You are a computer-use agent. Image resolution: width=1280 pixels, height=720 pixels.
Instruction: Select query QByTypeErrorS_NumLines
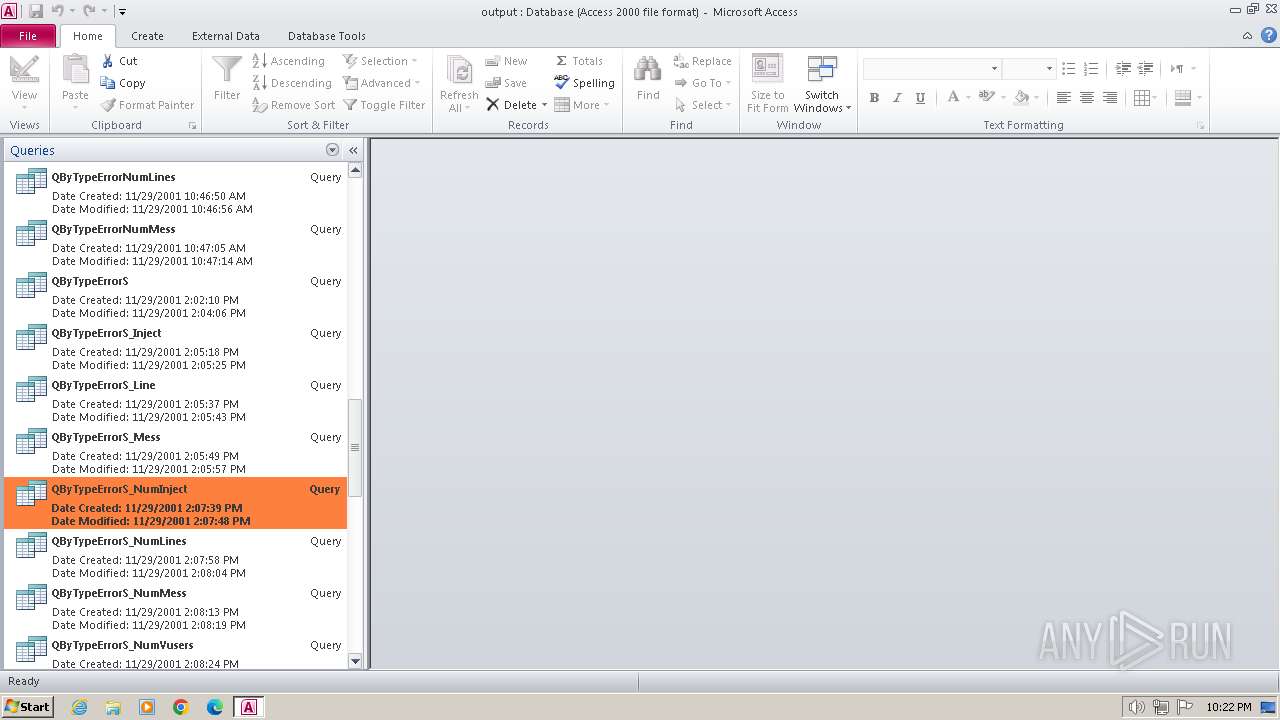(x=175, y=554)
